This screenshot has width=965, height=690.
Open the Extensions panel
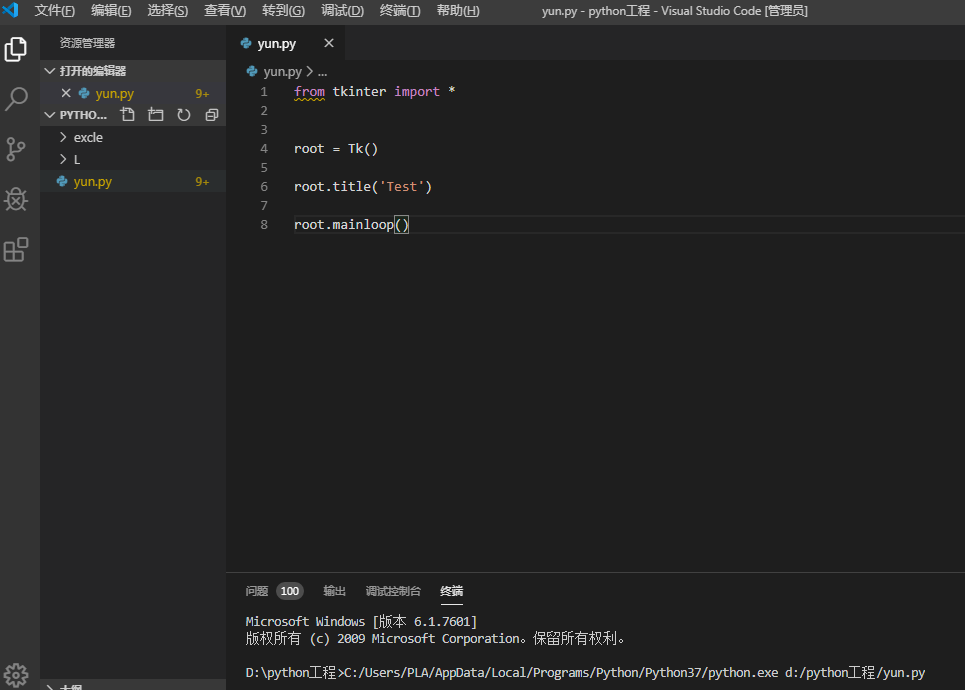[x=15, y=249]
